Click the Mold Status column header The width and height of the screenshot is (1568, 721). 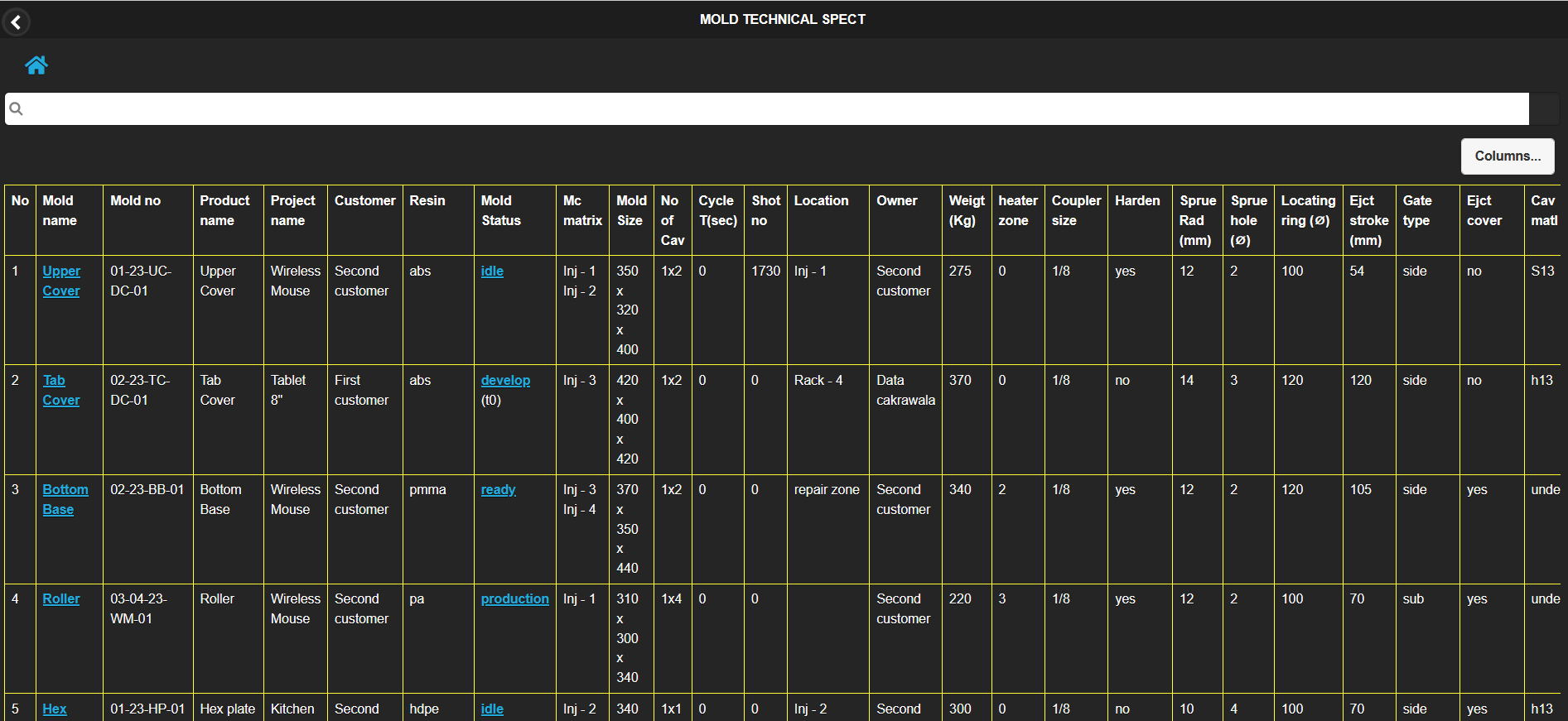pos(500,210)
